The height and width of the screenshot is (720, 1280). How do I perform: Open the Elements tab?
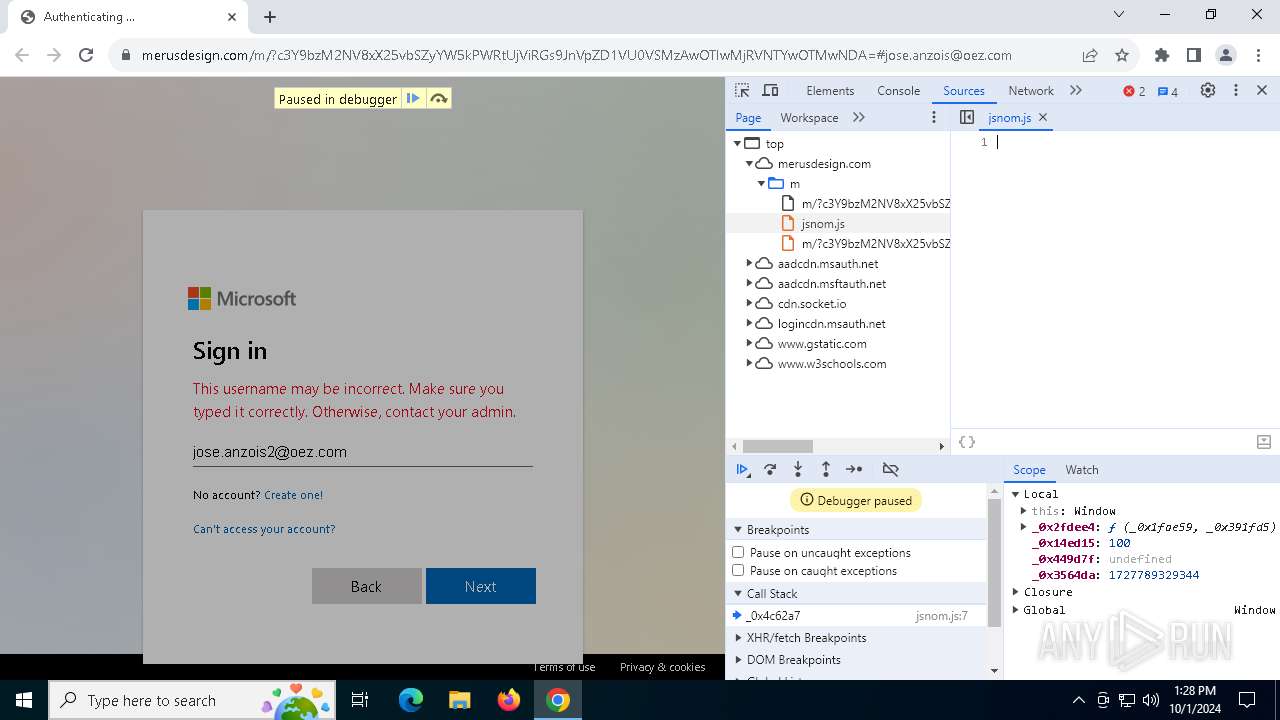[830, 90]
